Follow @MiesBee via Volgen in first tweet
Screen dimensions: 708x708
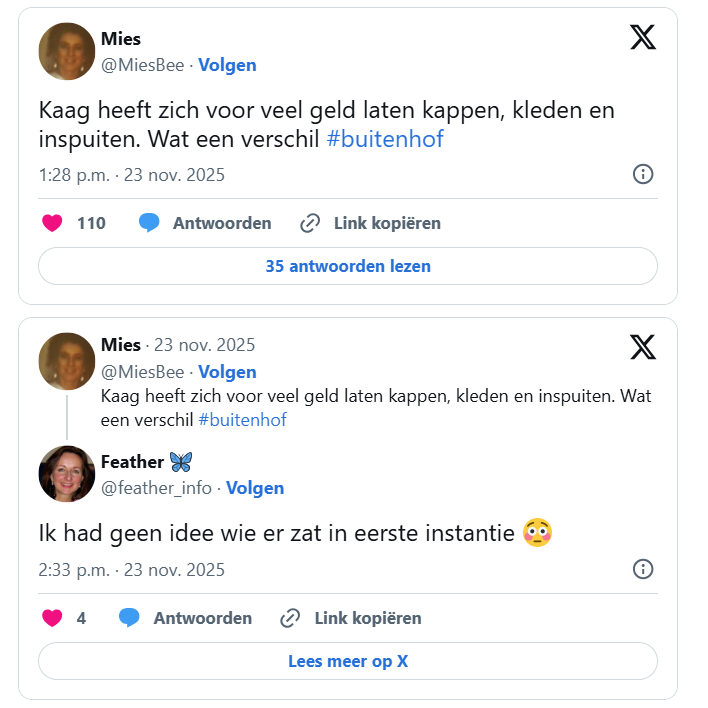tap(227, 65)
